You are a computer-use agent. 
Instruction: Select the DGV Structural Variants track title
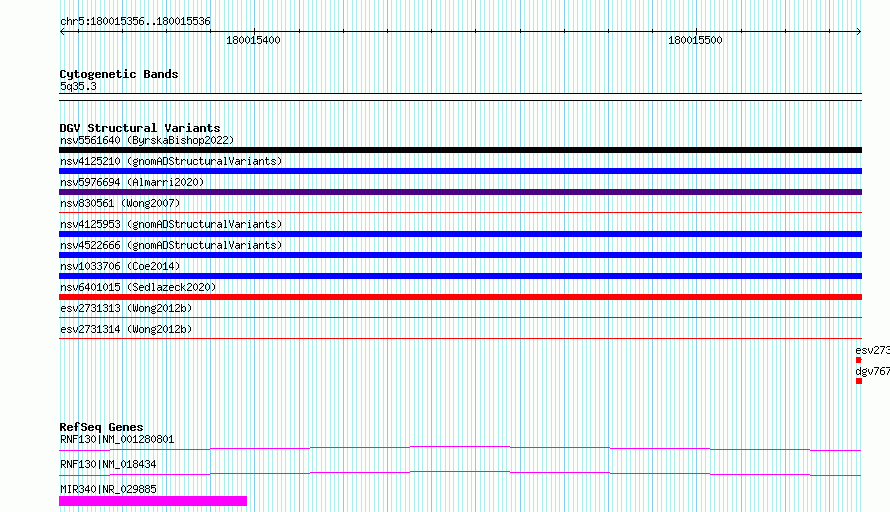click(x=140, y=128)
